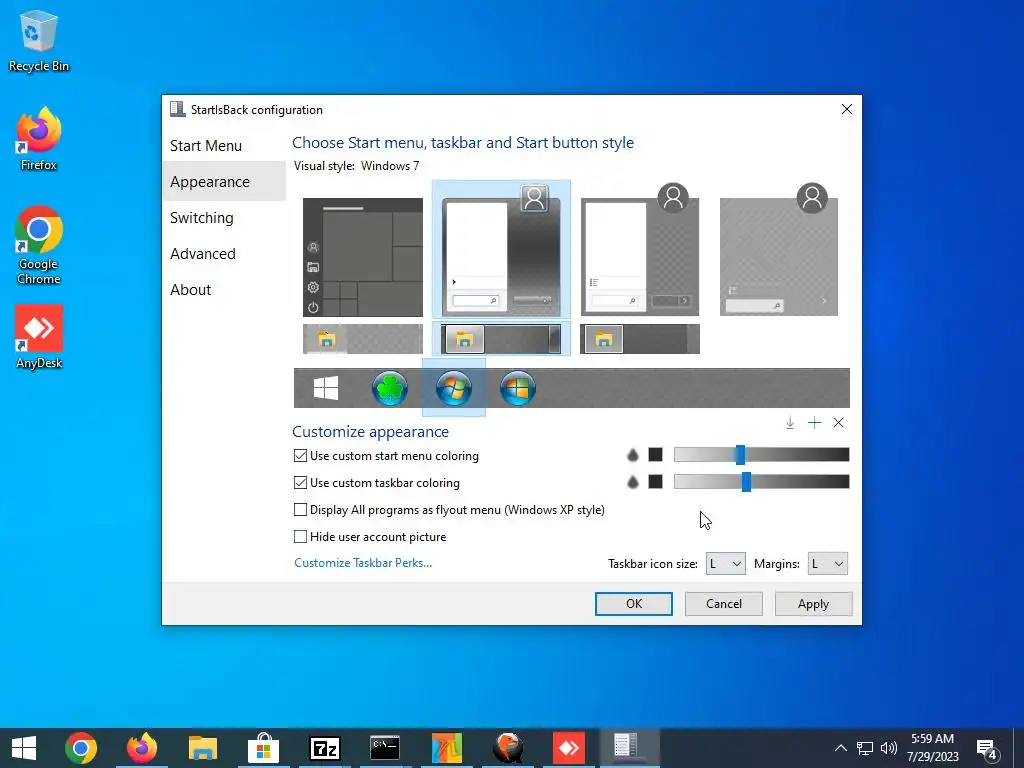Open network status tray icon
This screenshot has height=768, width=1024.
pos(865,748)
